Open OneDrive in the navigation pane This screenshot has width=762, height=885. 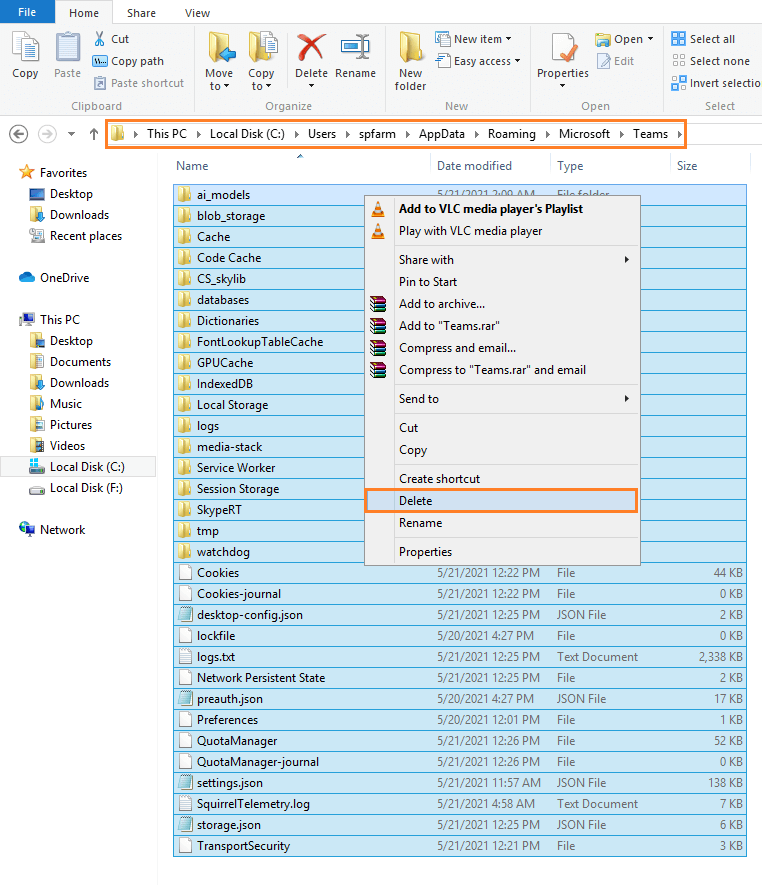point(54,278)
